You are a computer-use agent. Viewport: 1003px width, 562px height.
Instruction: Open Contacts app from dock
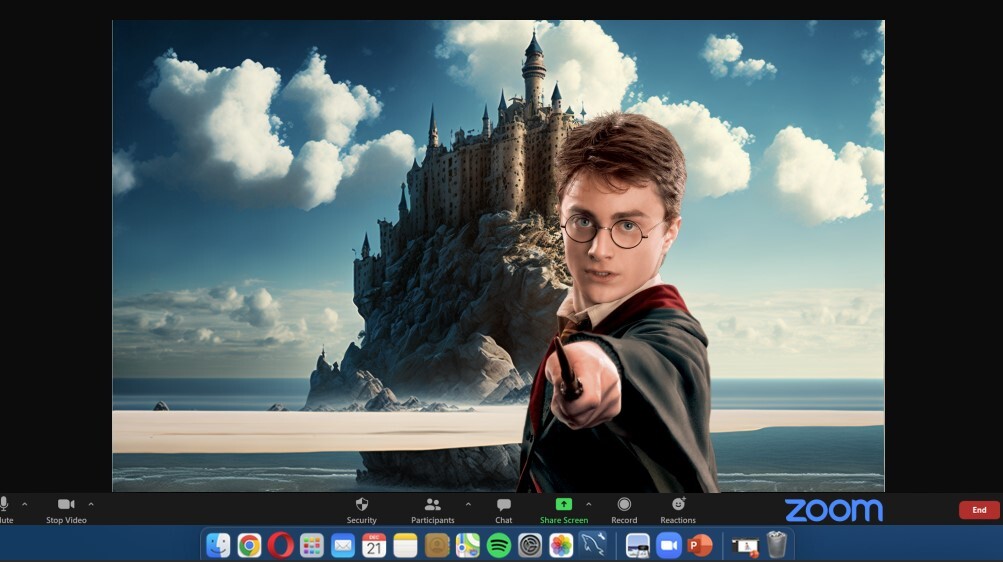436,545
